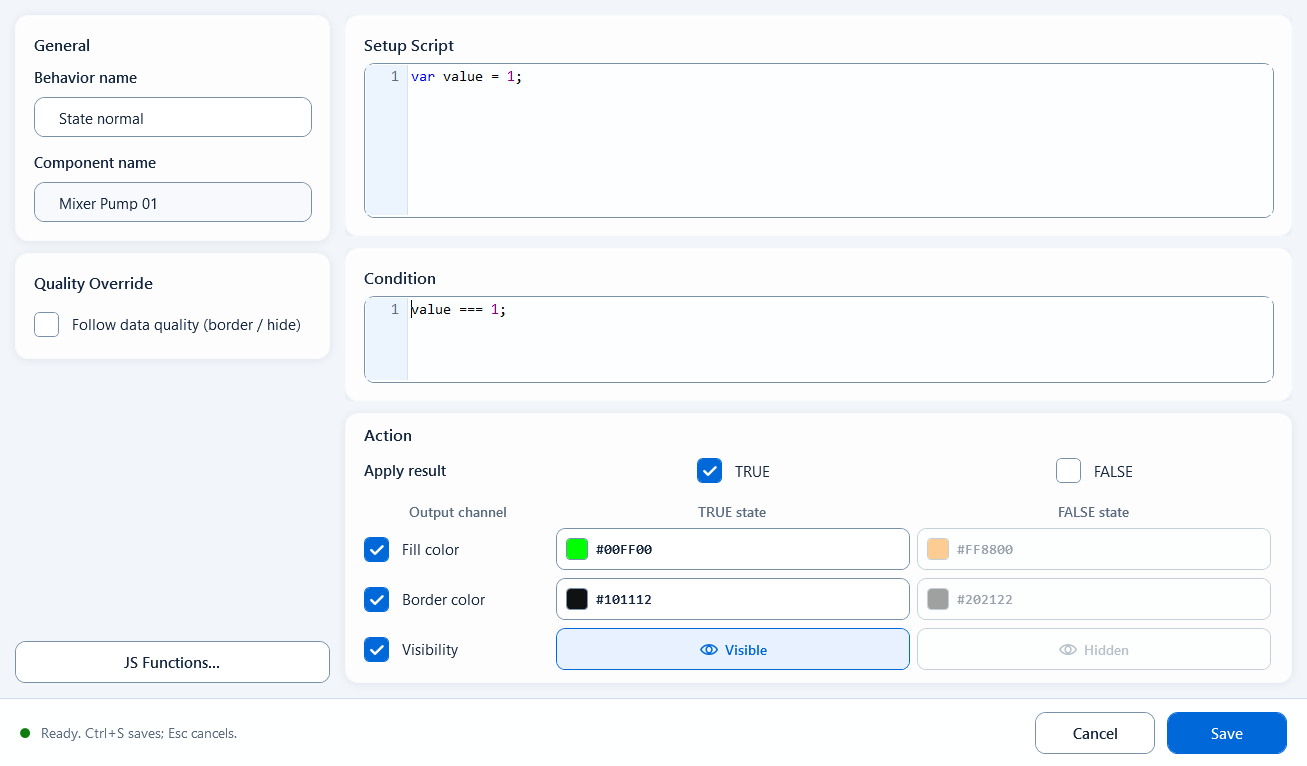Click the eye icon in Hidden button

pyautogui.click(x=1068, y=650)
